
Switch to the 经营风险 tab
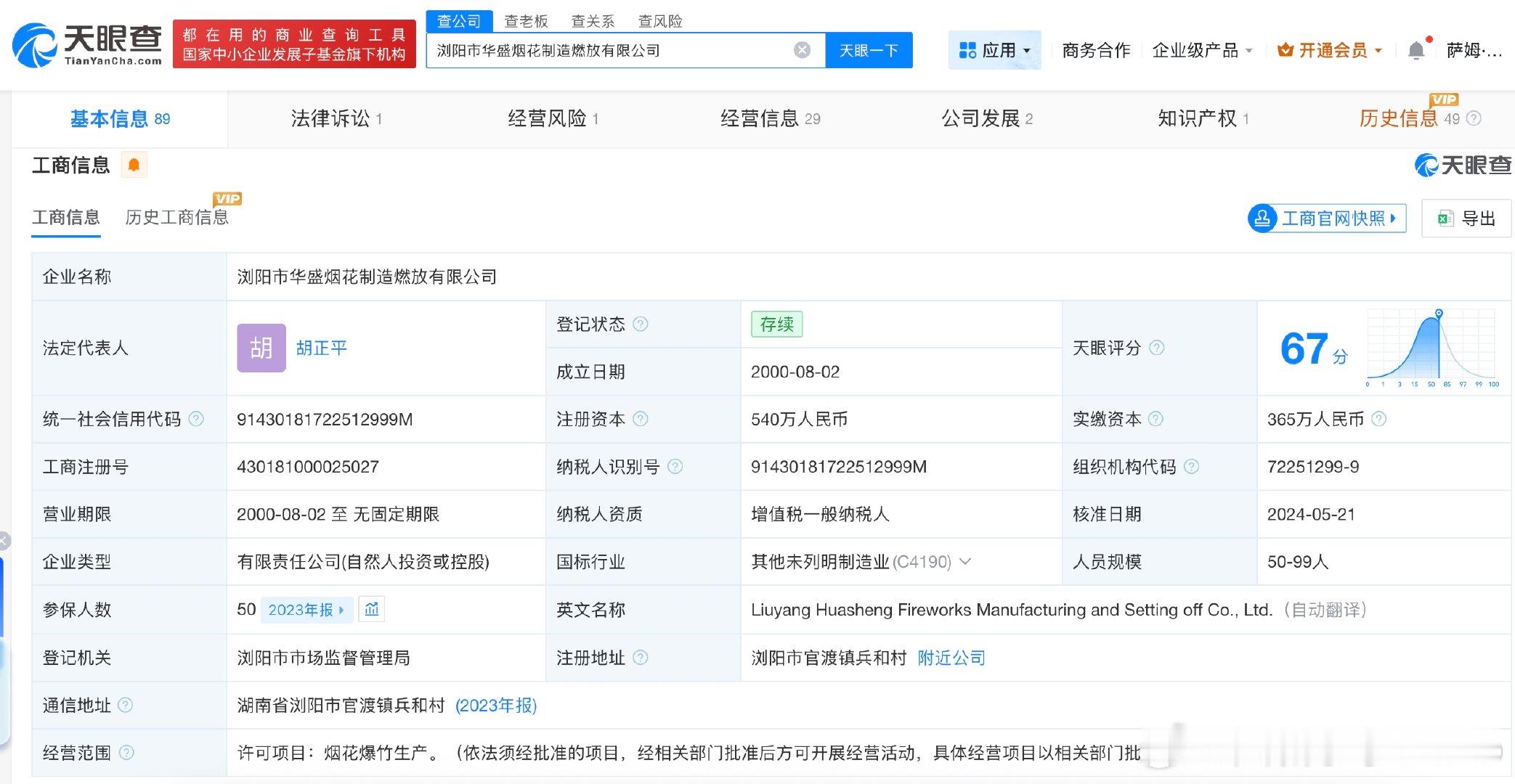(553, 118)
